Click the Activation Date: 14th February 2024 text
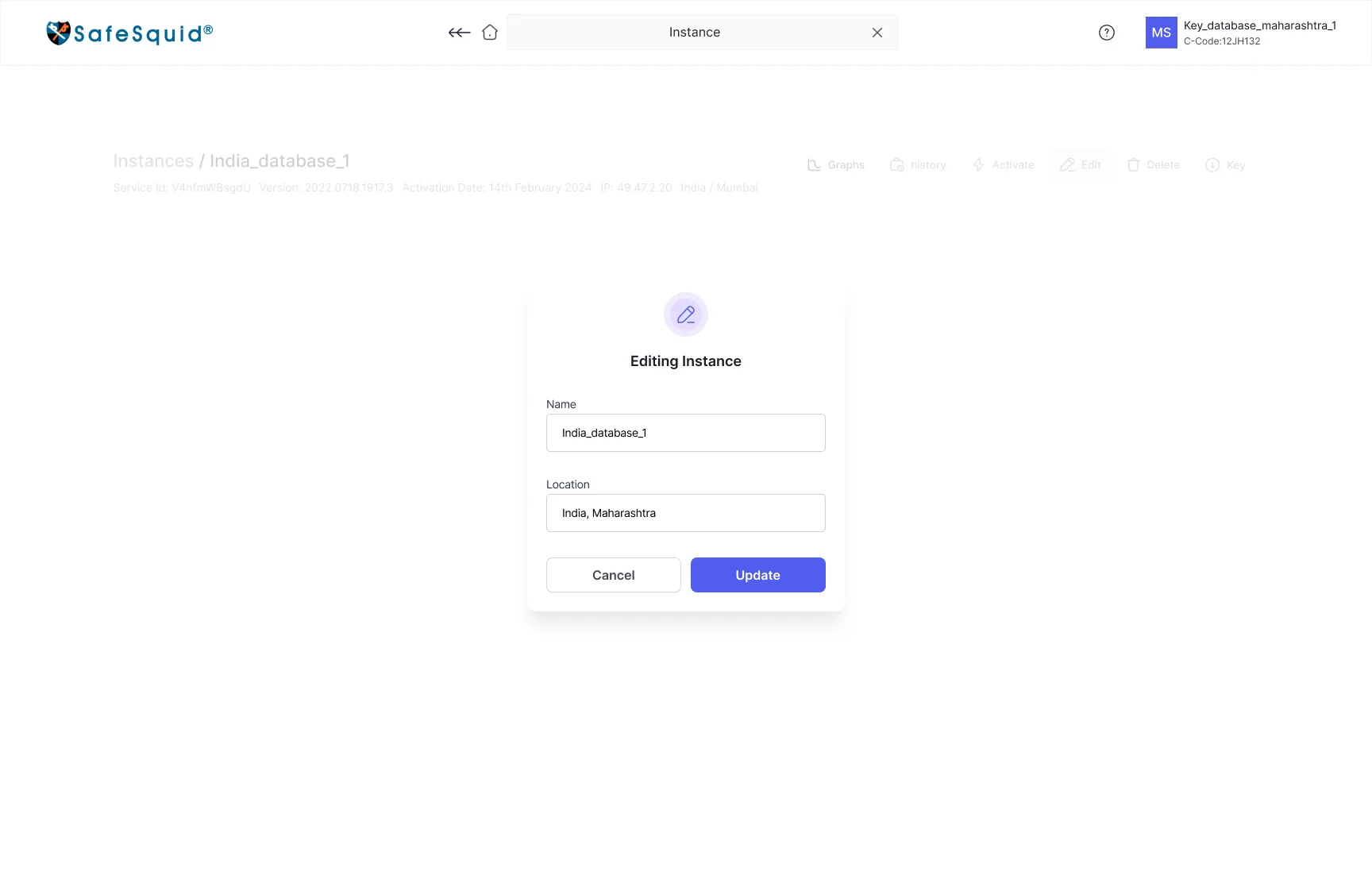Screen dimensions: 1372x887 click(497, 188)
